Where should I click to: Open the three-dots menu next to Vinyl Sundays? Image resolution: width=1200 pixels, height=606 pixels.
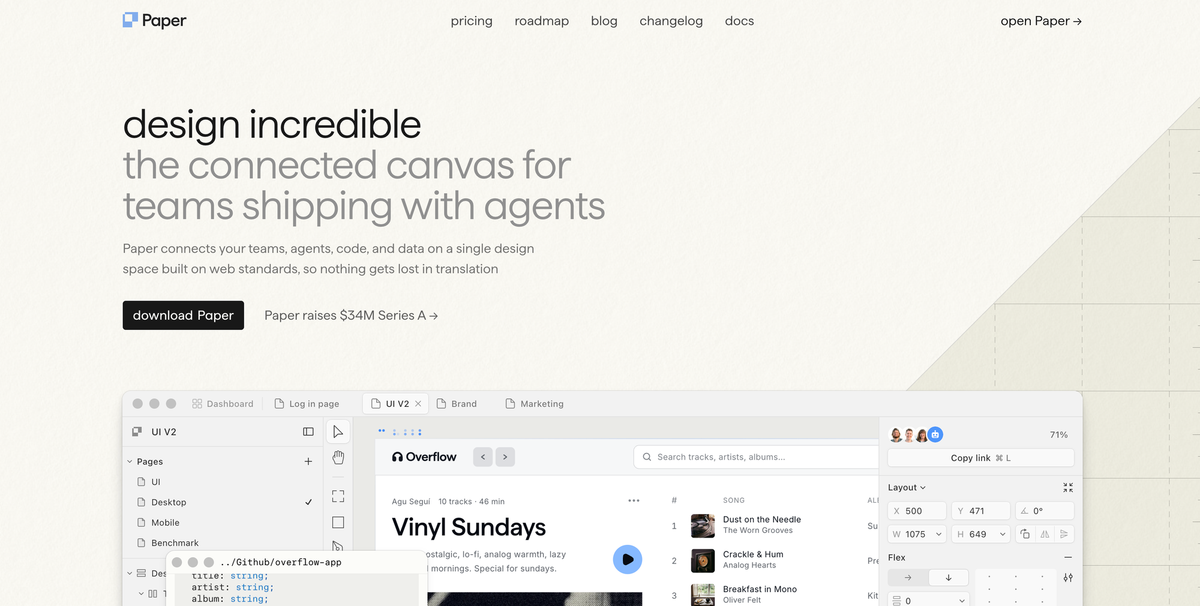[634, 501]
